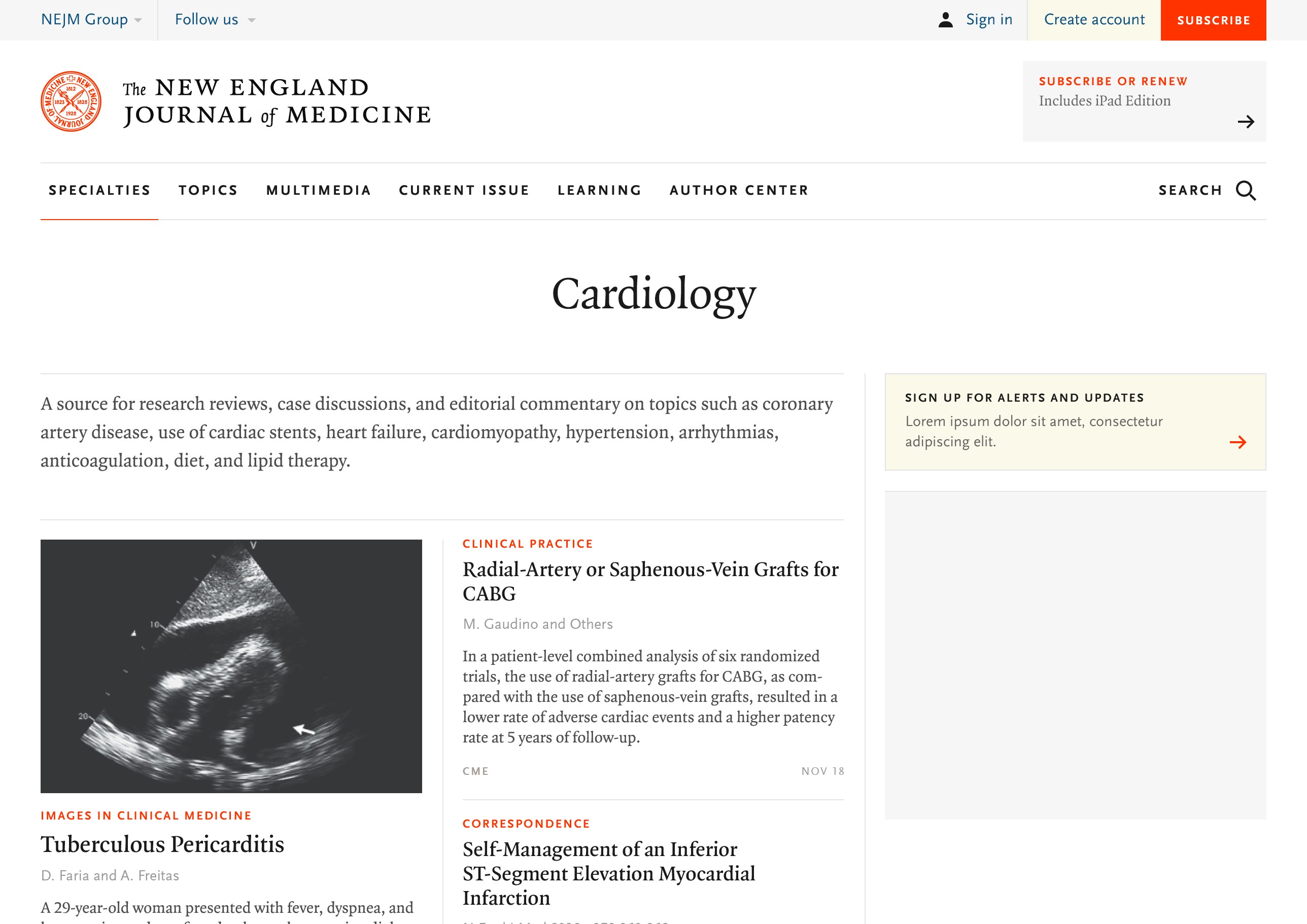Go to the Multimedia section
The height and width of the screenshot is (924, 1307).
coord(319,191)
